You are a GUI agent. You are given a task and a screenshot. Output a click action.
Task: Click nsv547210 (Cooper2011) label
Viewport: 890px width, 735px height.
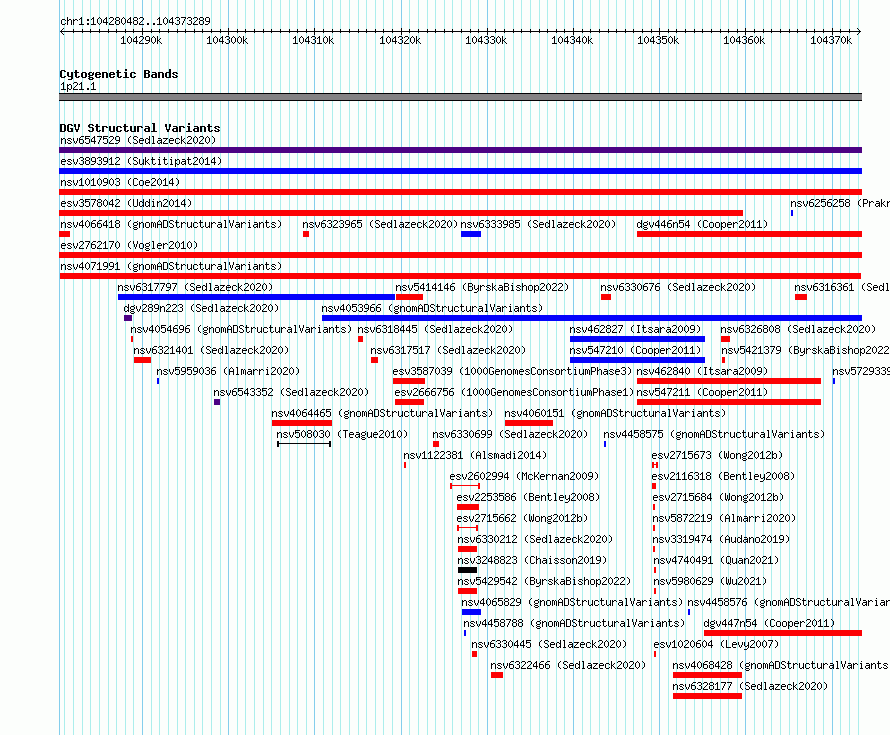pos(635,350)
